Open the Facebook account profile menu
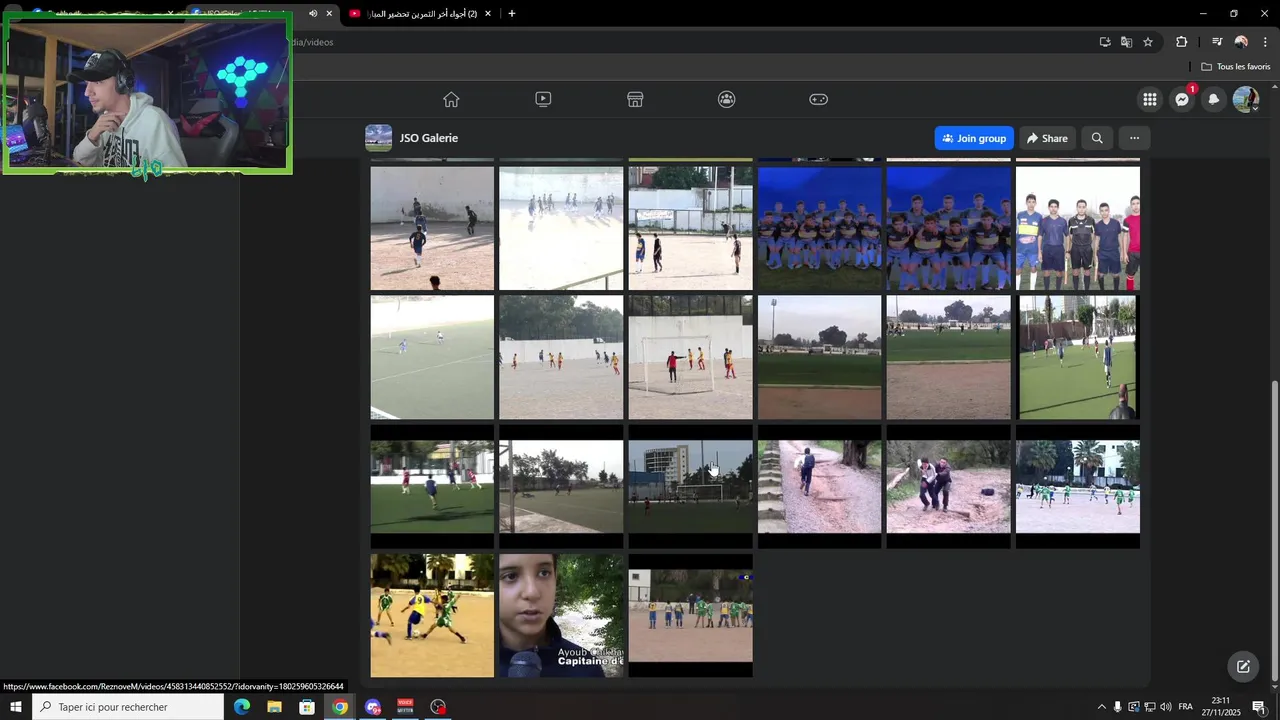1280x720 pixels. (x=1246, y=99)
